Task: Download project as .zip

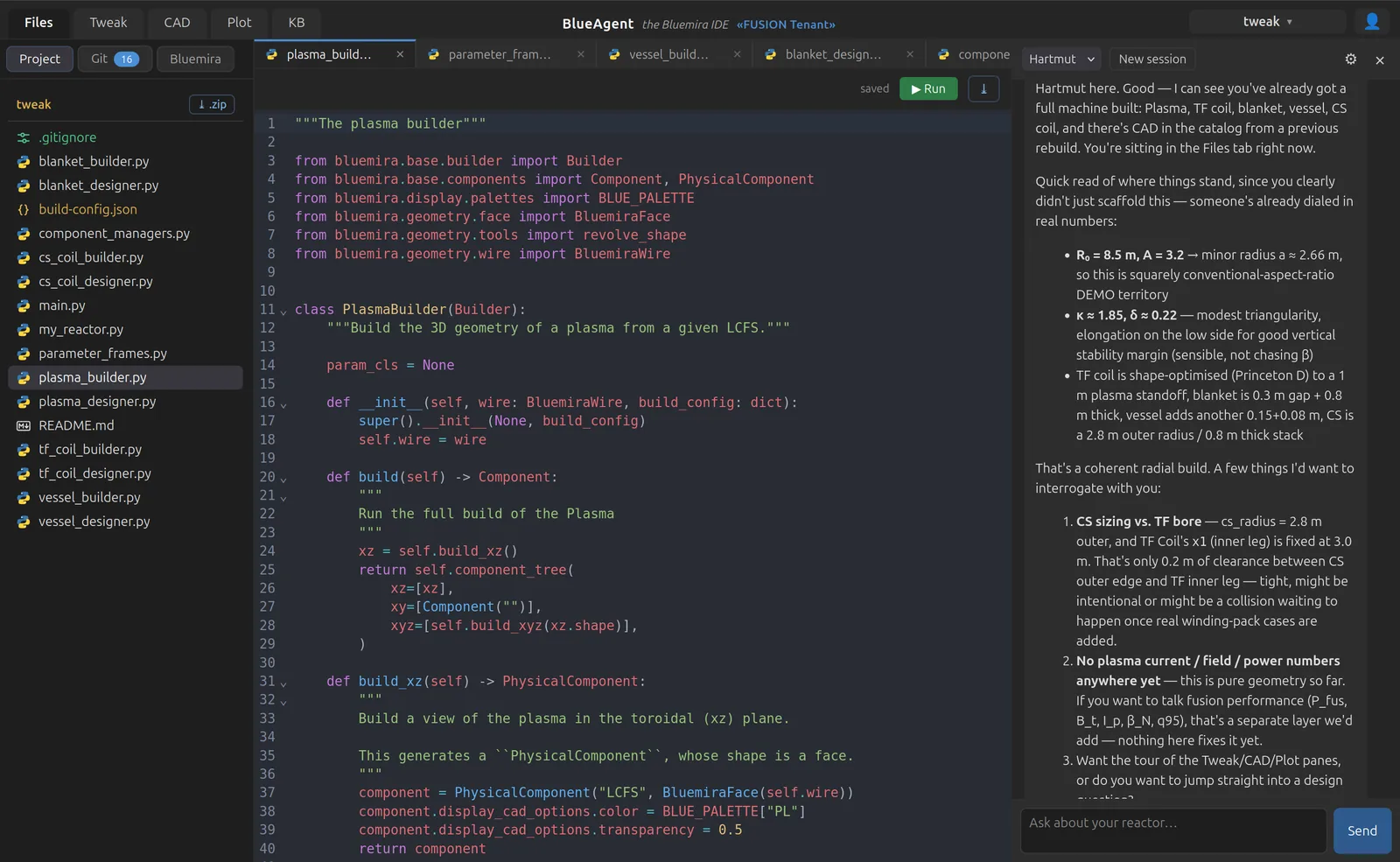Action: tap(212, 104)
